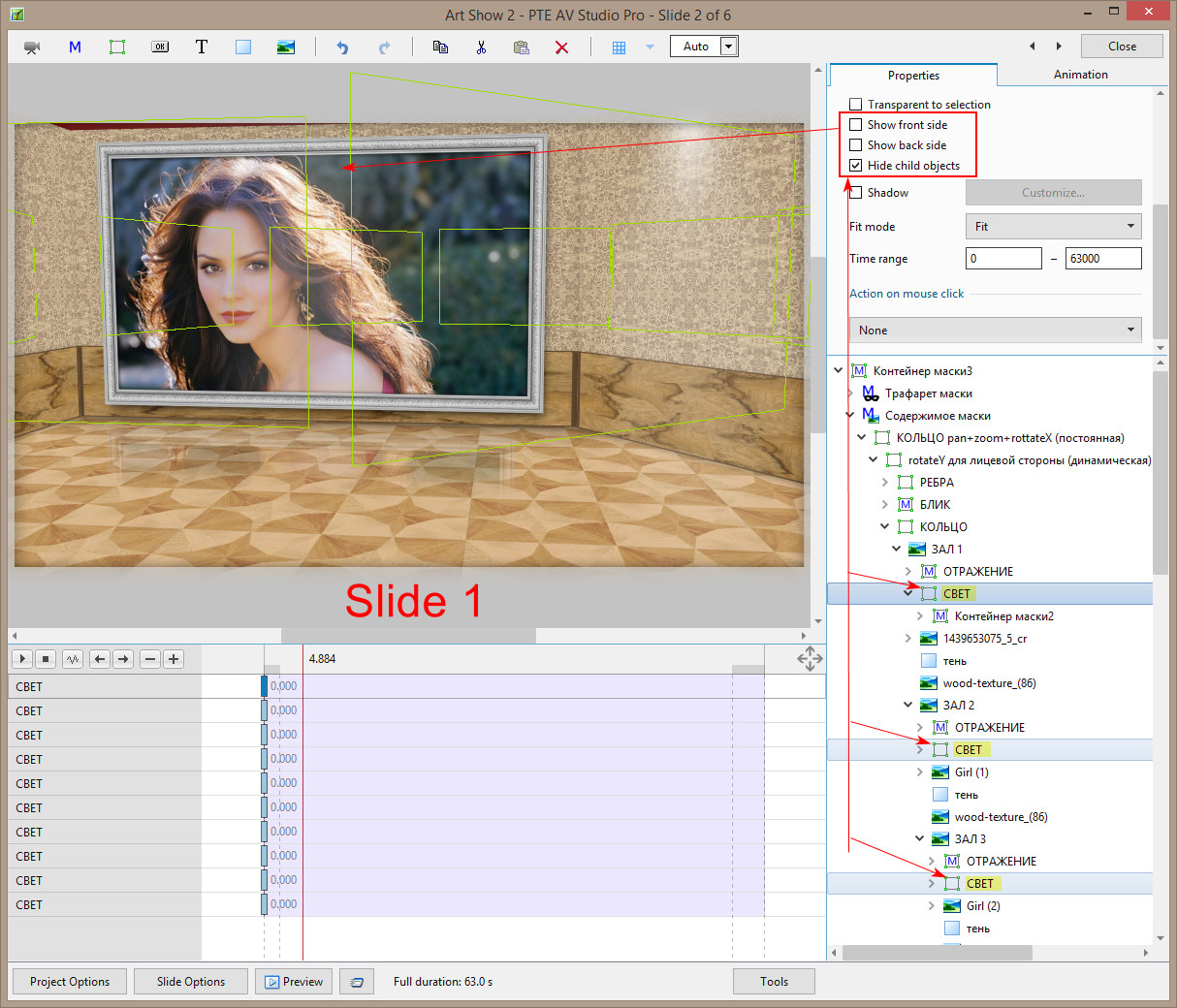This screenshot has height=1008, width=1177.
Task: Enable the Show front side checkbox
Action: (855, 125)
